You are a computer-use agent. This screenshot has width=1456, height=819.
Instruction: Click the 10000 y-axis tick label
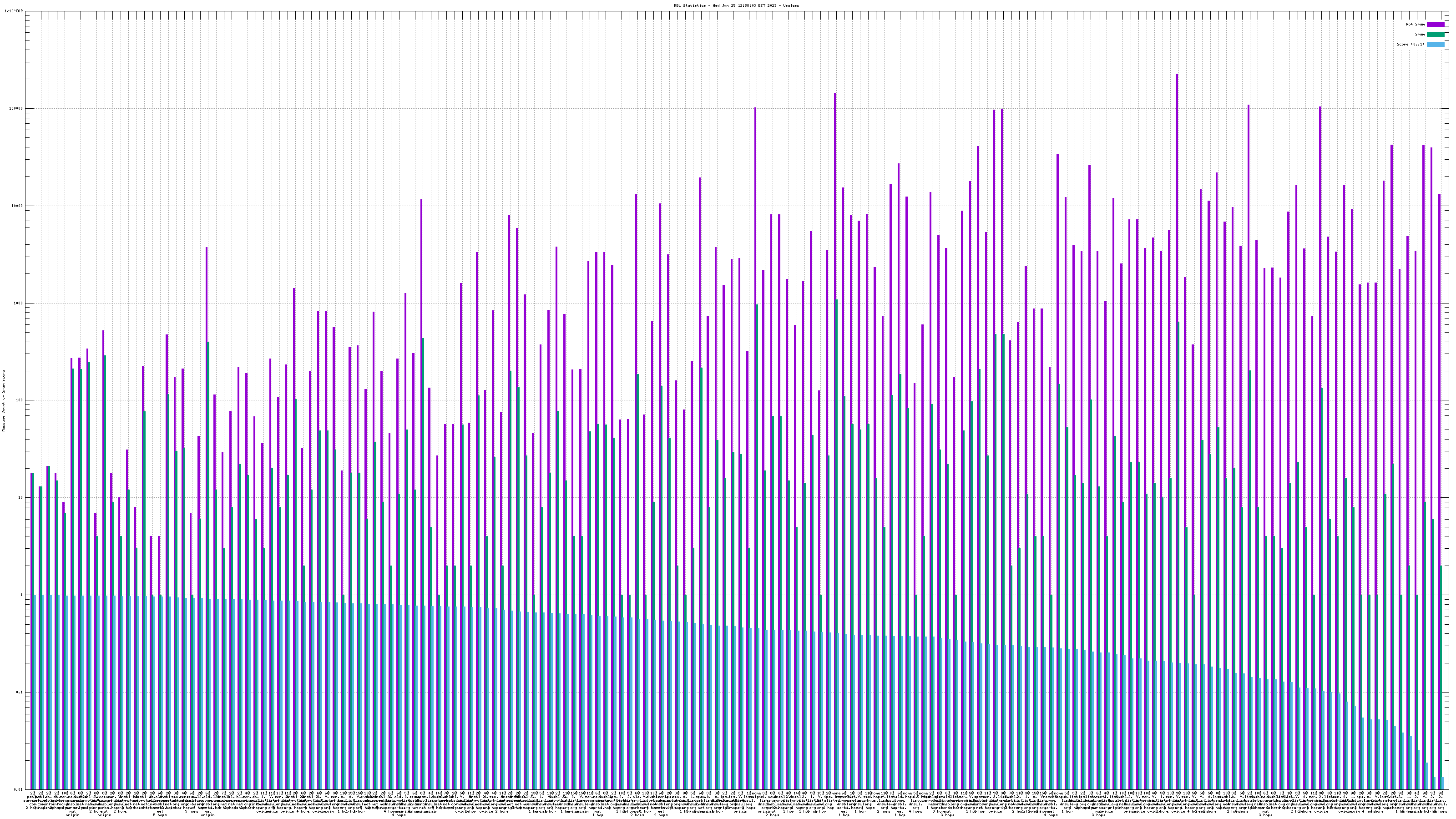[18, 206]
